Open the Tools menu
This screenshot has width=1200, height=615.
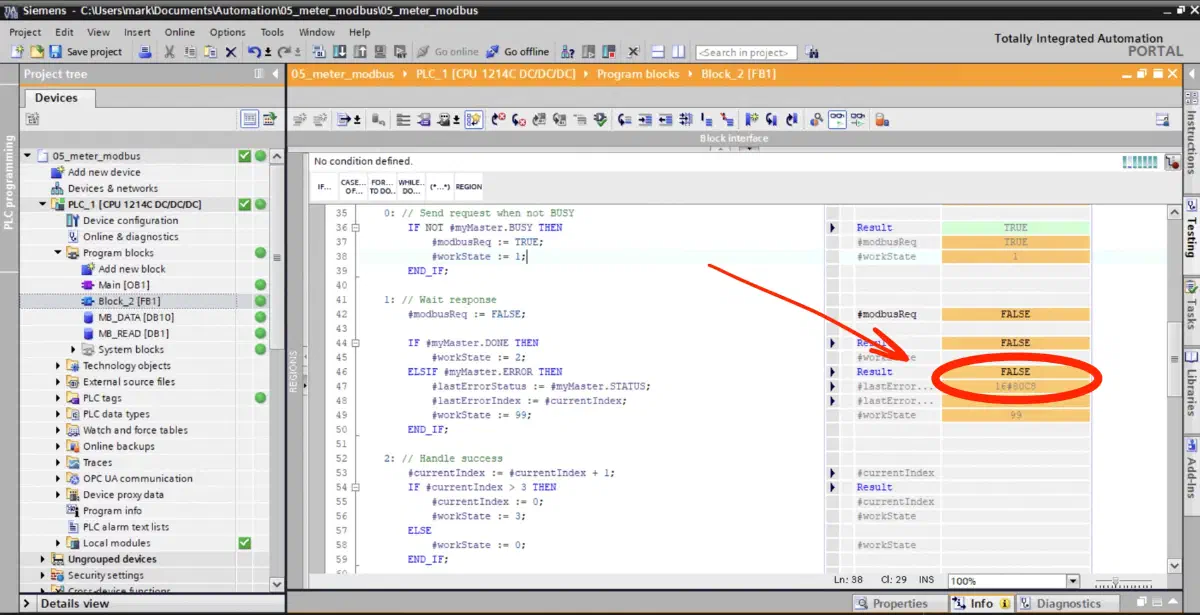[272, 32]
